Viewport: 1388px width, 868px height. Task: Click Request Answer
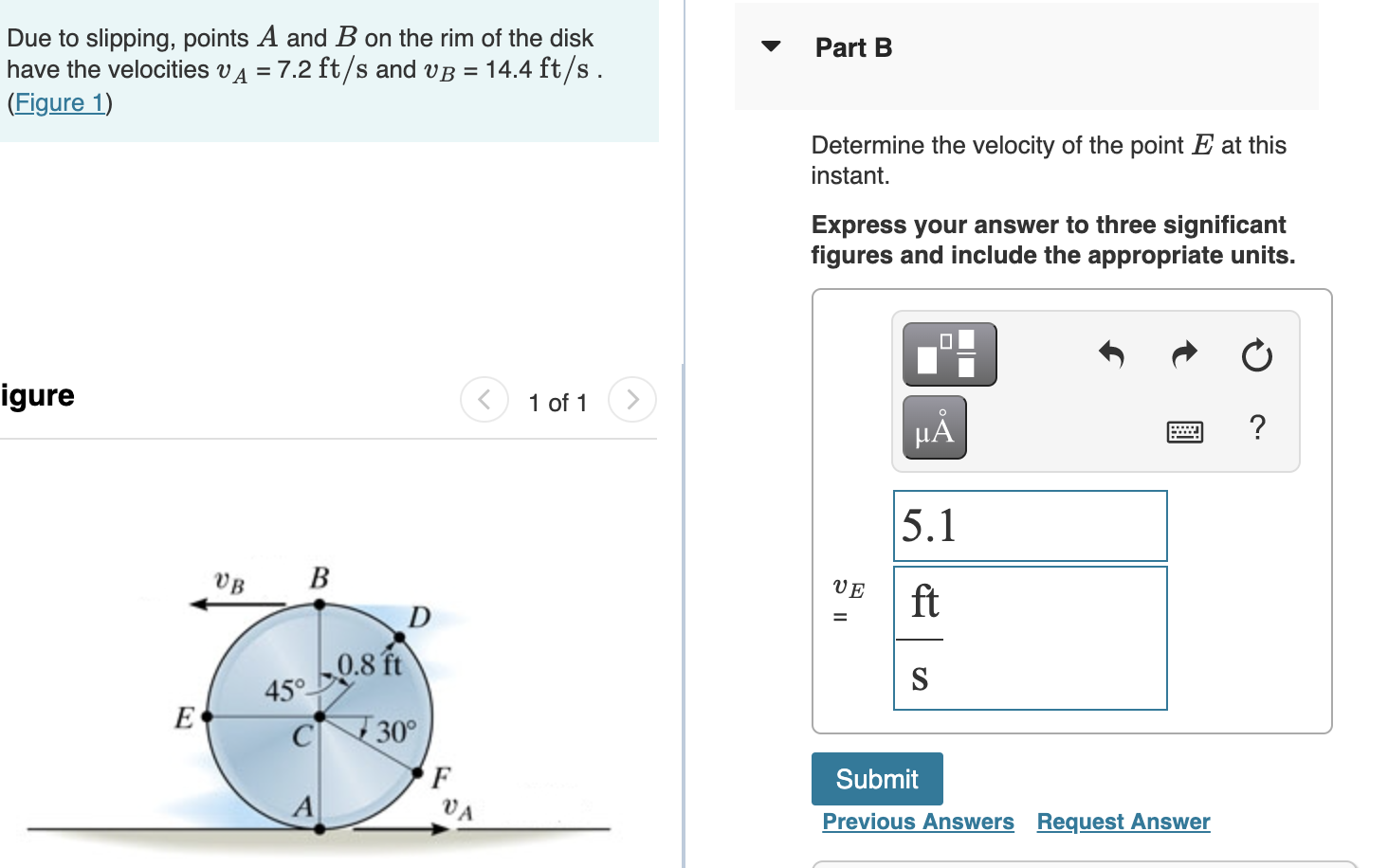(1123, 822)
